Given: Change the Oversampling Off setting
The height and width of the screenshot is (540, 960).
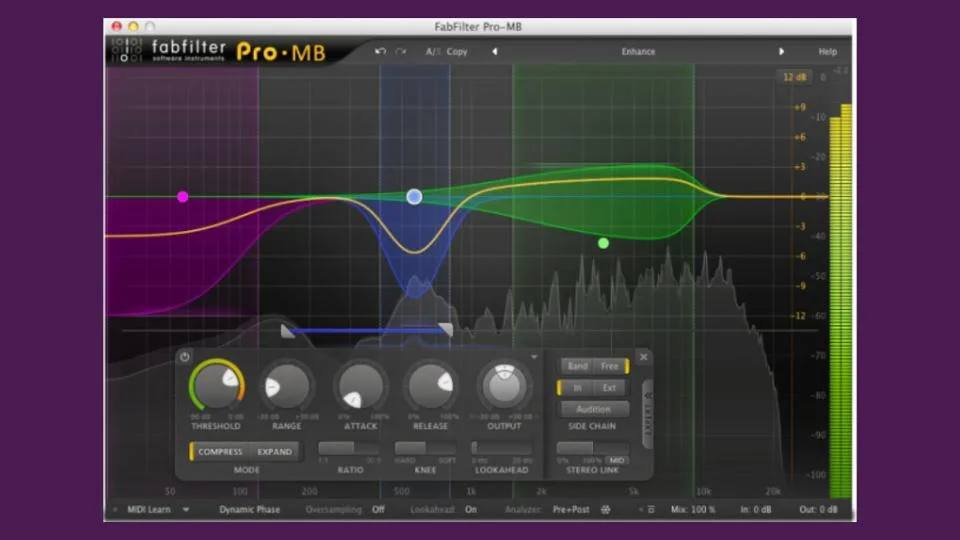Looking at the screenshot, I should 378,509.
